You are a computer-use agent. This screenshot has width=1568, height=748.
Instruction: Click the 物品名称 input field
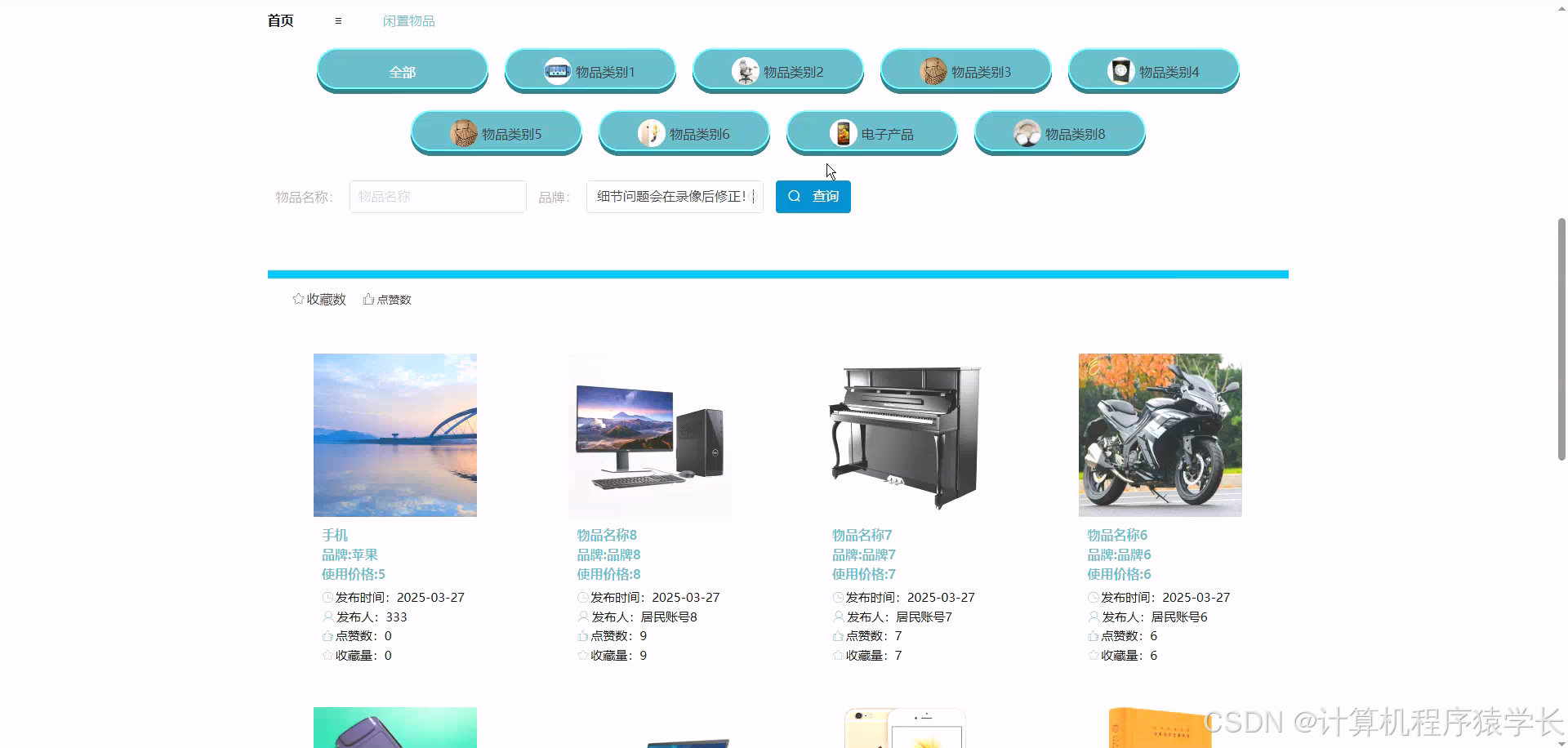[437, 196]
